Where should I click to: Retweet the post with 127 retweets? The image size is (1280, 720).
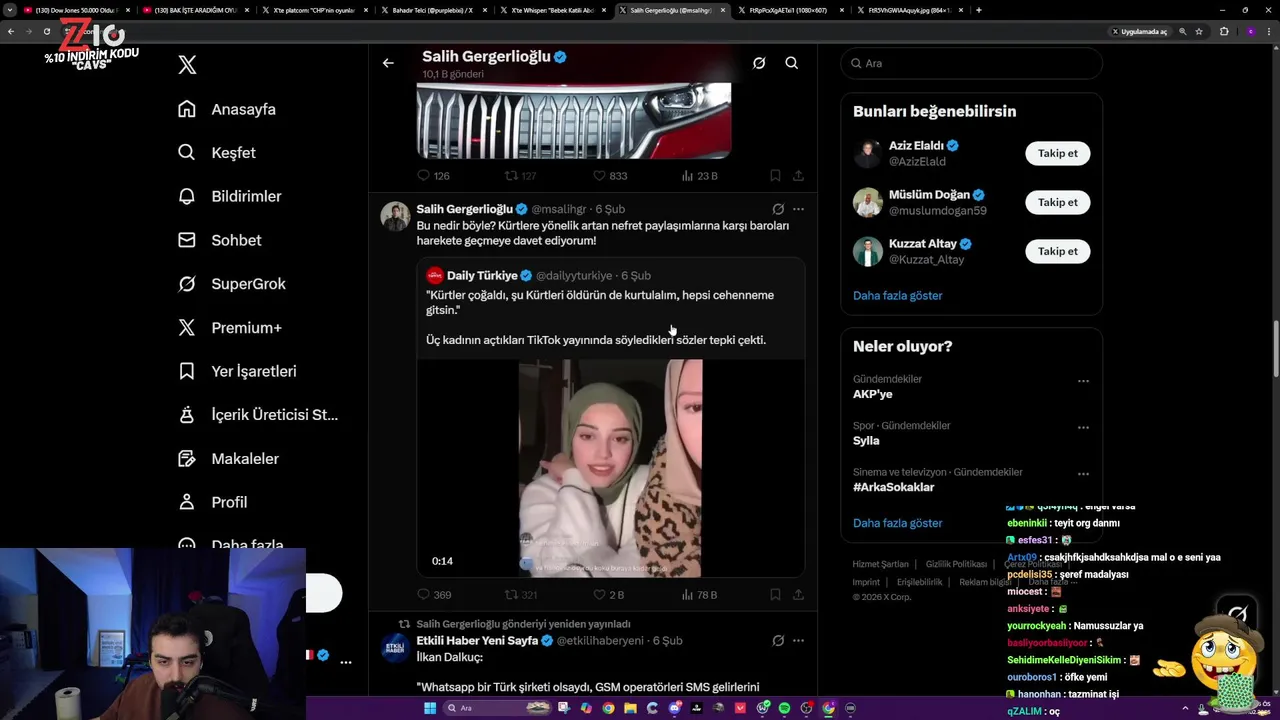tap(520, 175)
